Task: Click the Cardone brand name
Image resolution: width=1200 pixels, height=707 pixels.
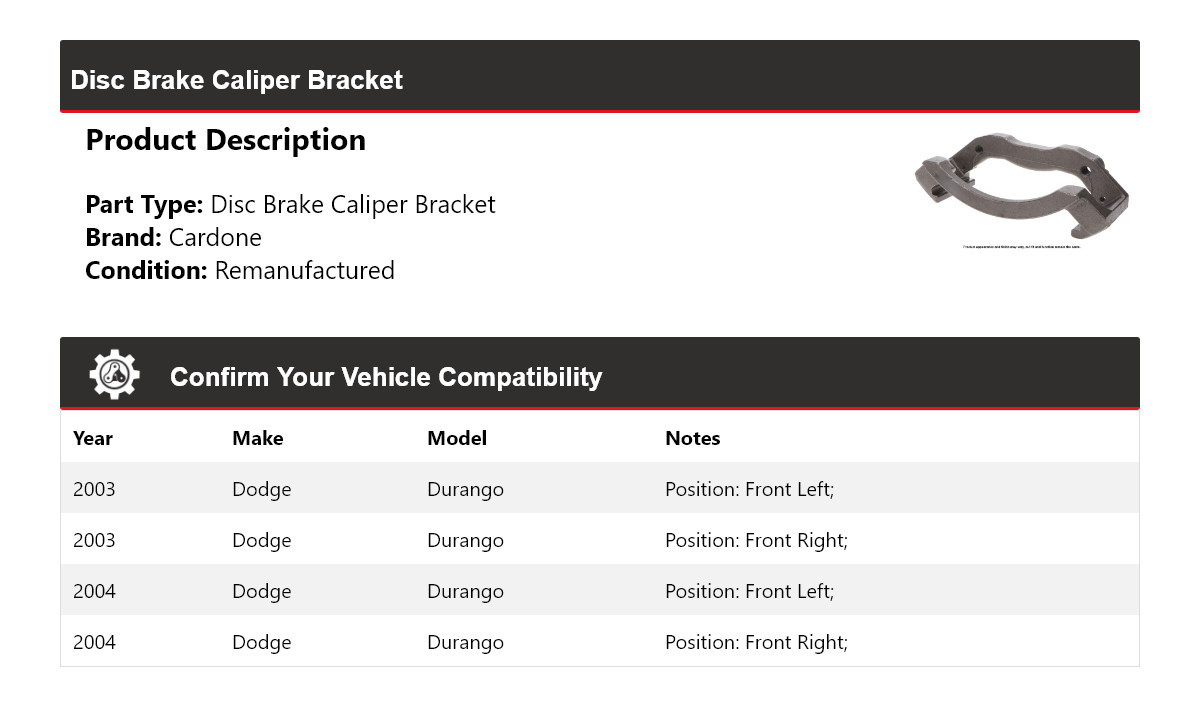Action: pos(215,238)
